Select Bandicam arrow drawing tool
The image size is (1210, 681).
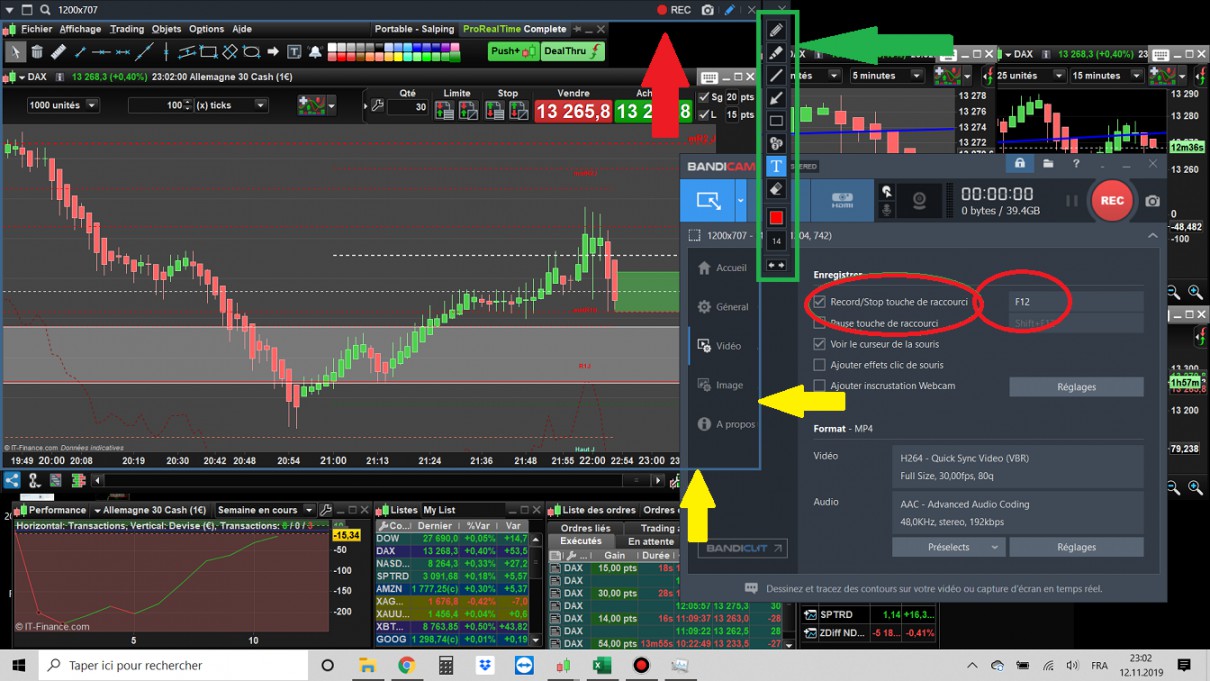(x=776, y=98)
